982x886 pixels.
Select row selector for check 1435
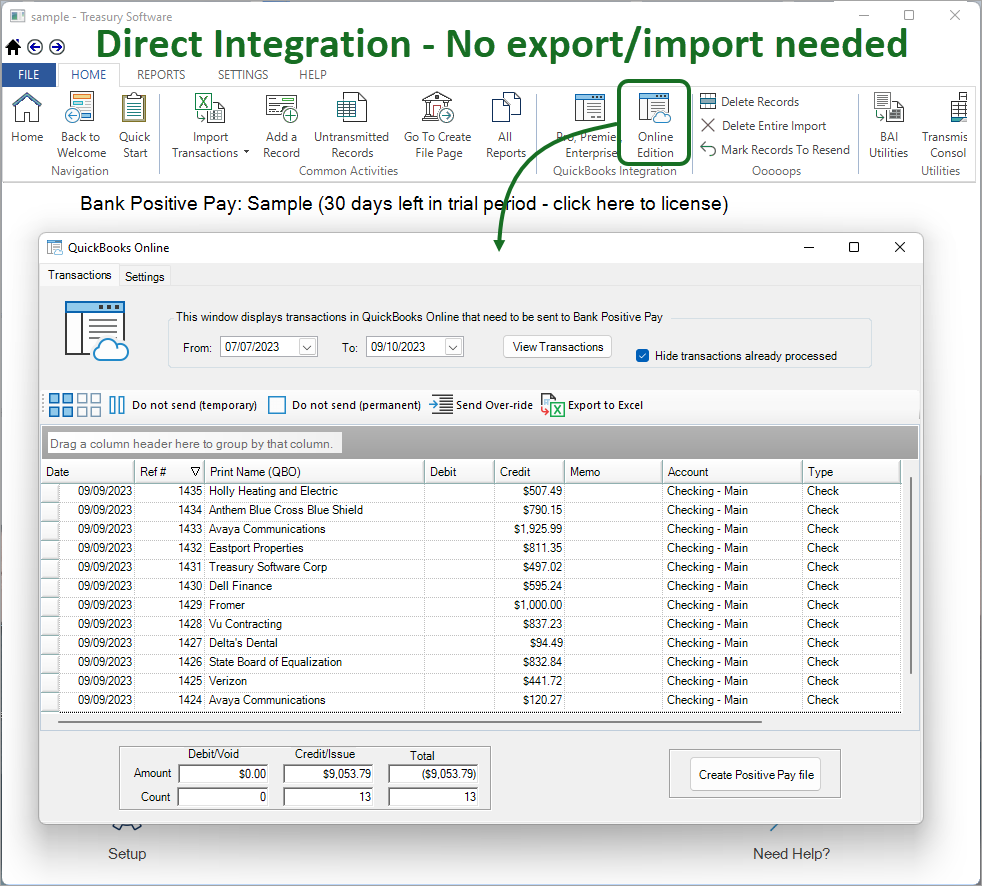50,492
